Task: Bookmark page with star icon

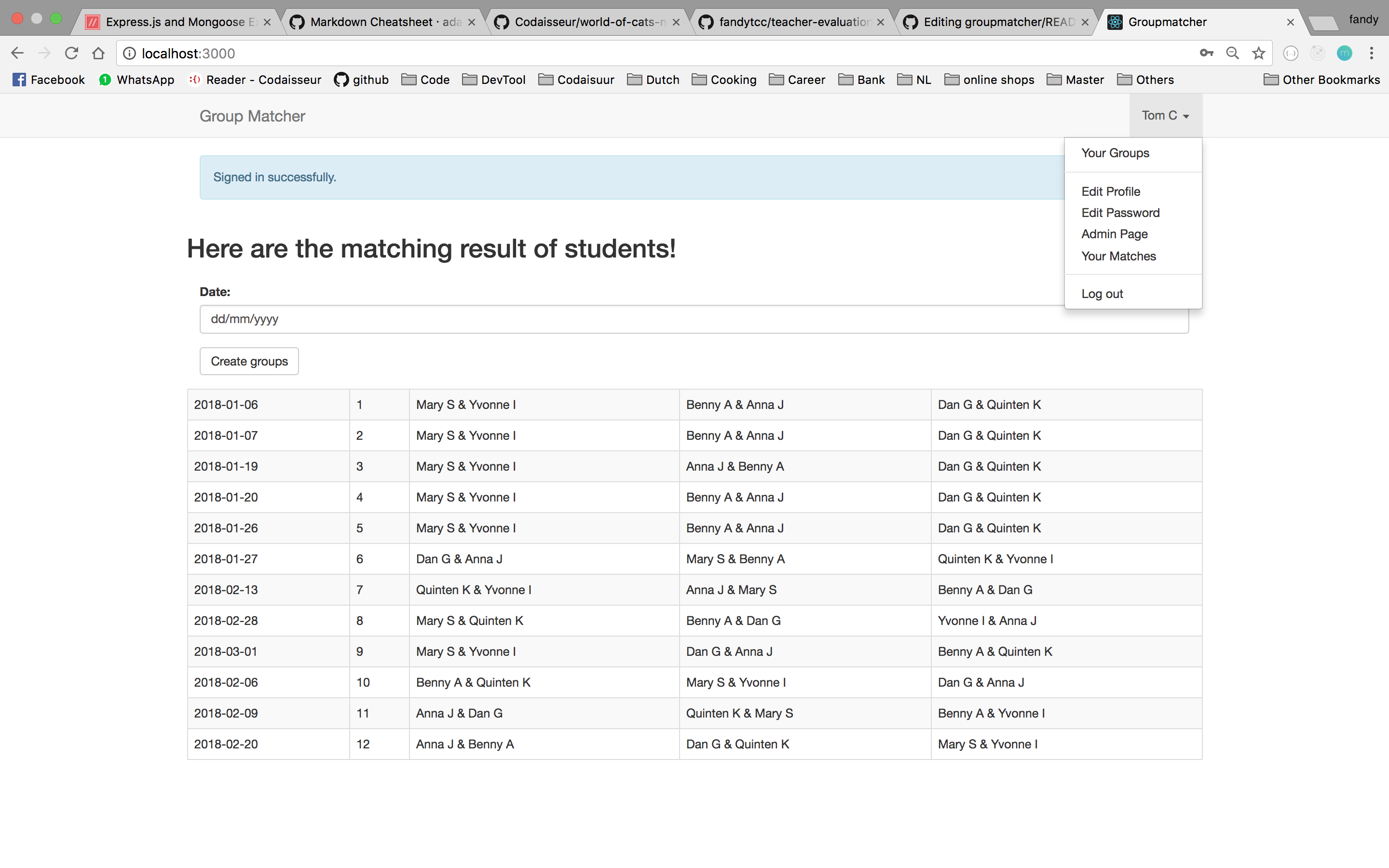Action: click(1258, 54)
